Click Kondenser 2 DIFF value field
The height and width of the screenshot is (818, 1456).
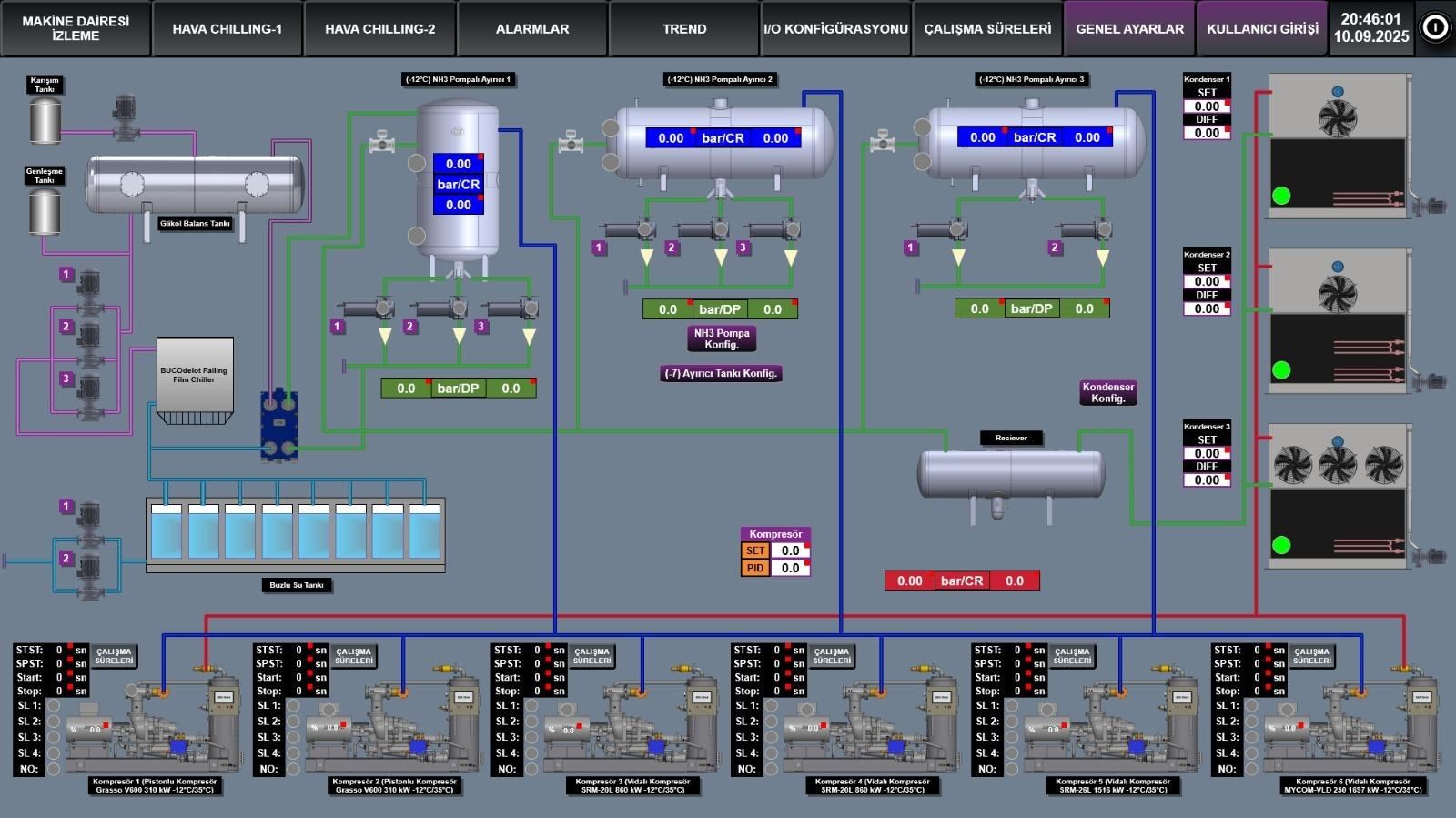[1207, 308]
